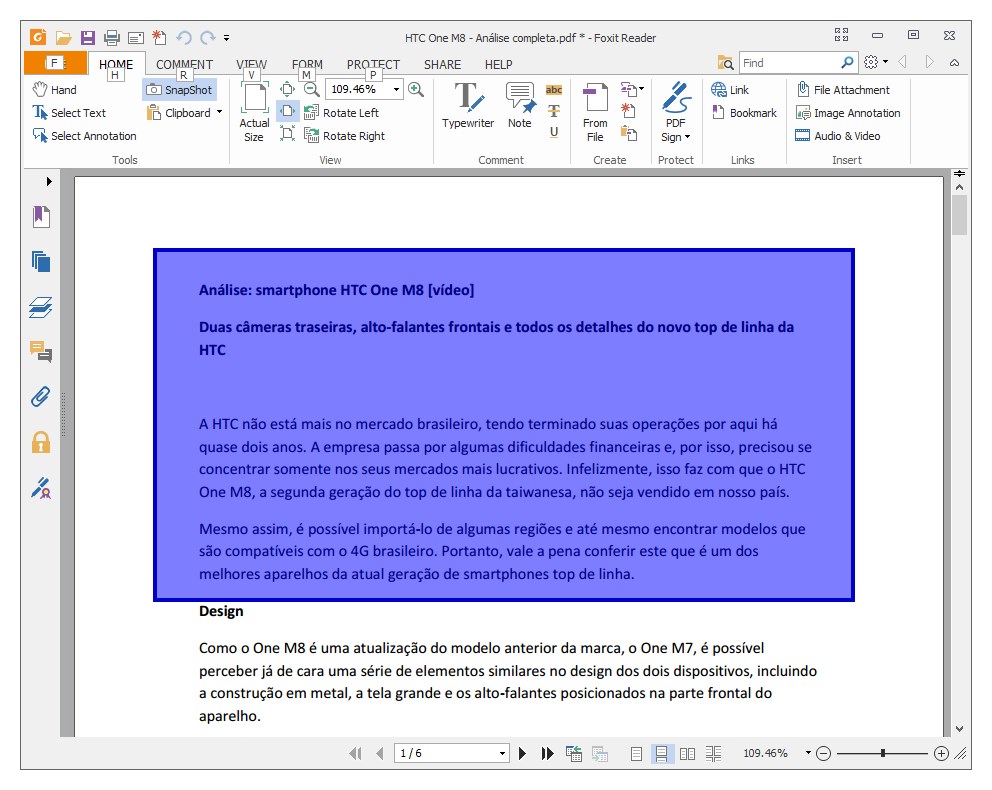The height and width of the screenshot is (790, 992).
Task: Toggle the ribbon display mode icon
Action: (x=841, y=35)
